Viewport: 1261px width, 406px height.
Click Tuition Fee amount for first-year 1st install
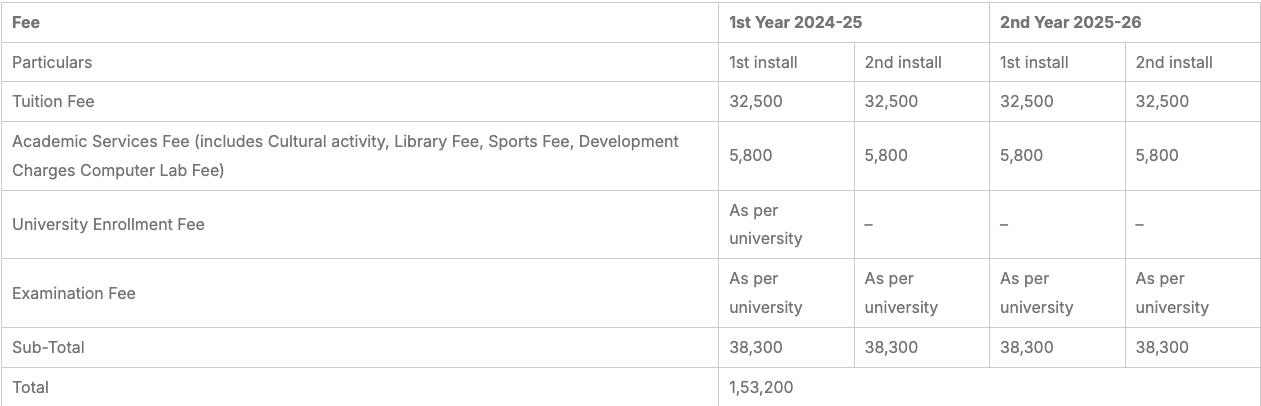click(756, 101)
